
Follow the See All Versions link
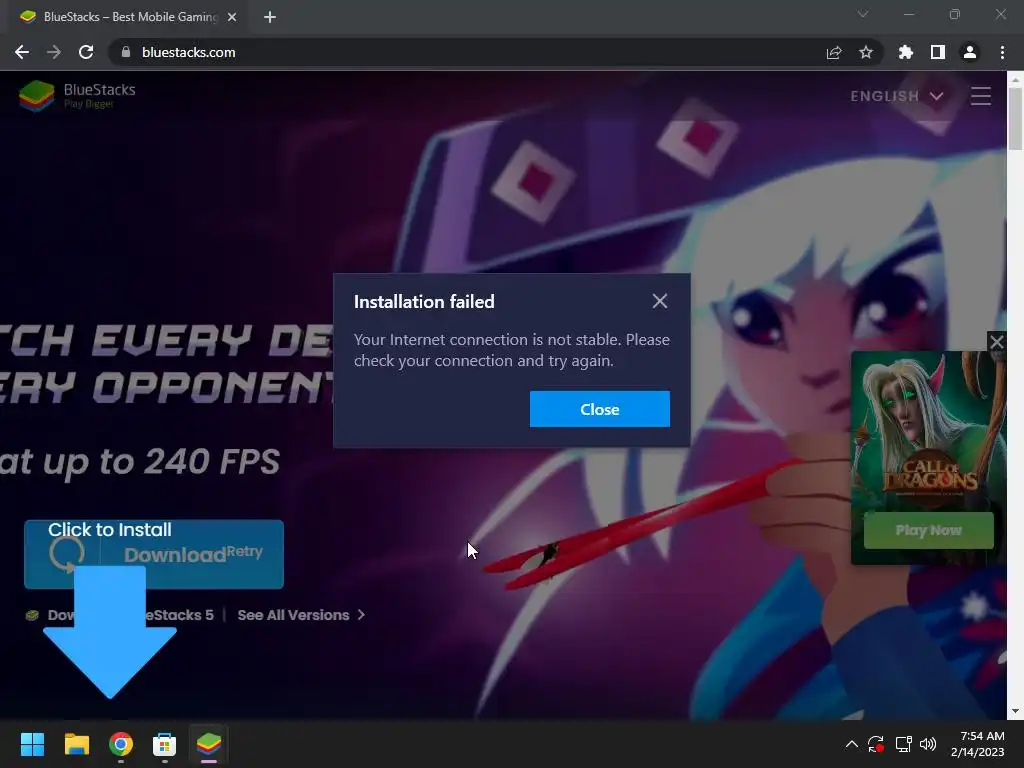coord(301,615)
